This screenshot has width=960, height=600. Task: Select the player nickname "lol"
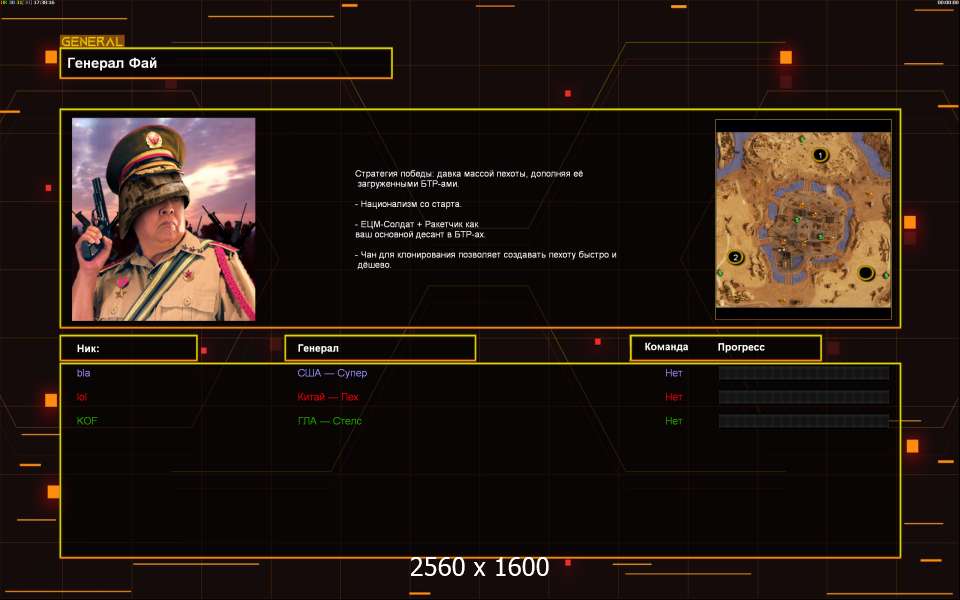81,397
